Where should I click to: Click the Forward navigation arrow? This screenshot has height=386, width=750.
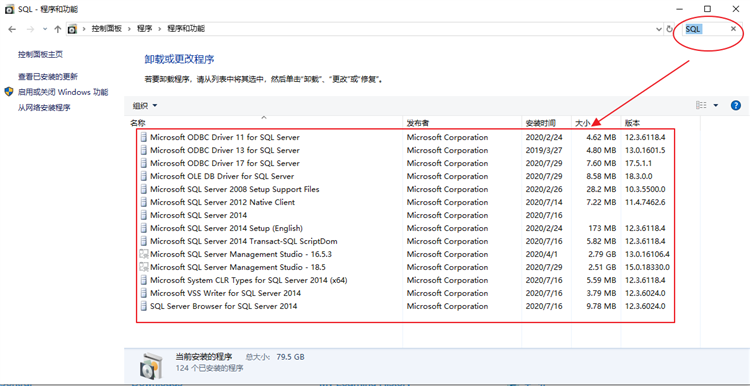(30, 29)
